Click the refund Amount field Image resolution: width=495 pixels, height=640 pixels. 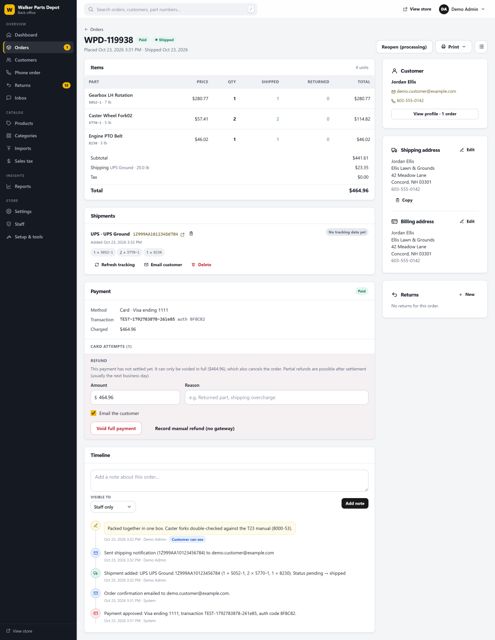pyautogui.click(x=135, y=397)
